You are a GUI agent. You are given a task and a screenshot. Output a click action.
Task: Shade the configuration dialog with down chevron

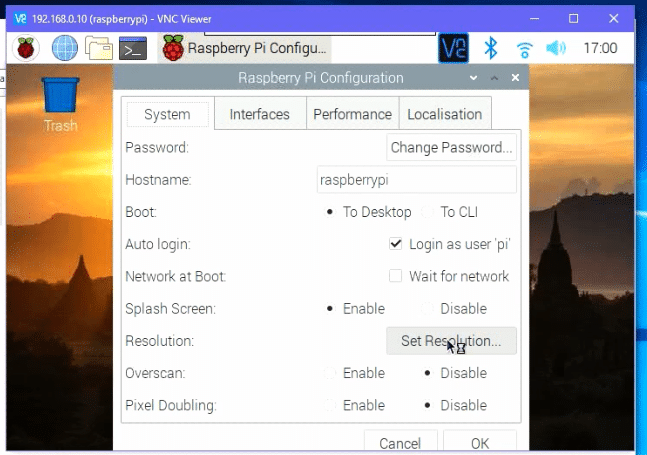(x=473, y=78)
